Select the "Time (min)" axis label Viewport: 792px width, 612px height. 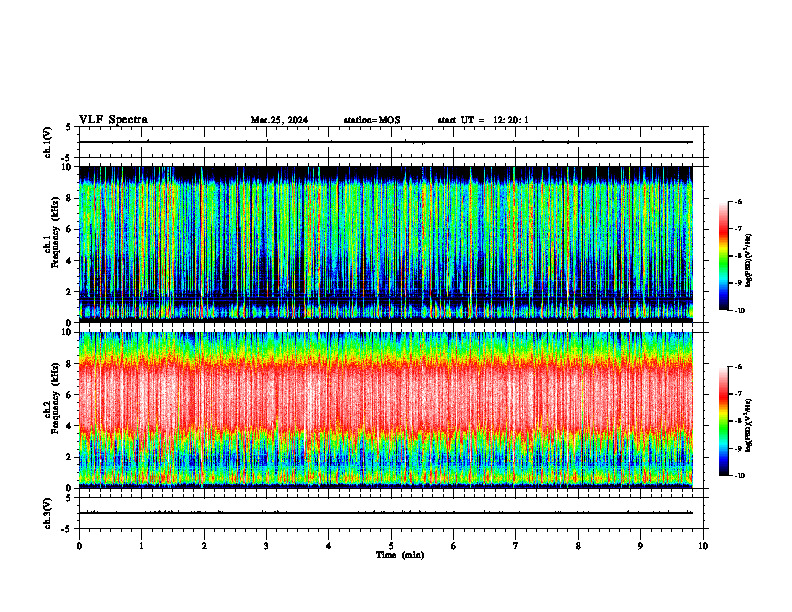tap(400, 555)
